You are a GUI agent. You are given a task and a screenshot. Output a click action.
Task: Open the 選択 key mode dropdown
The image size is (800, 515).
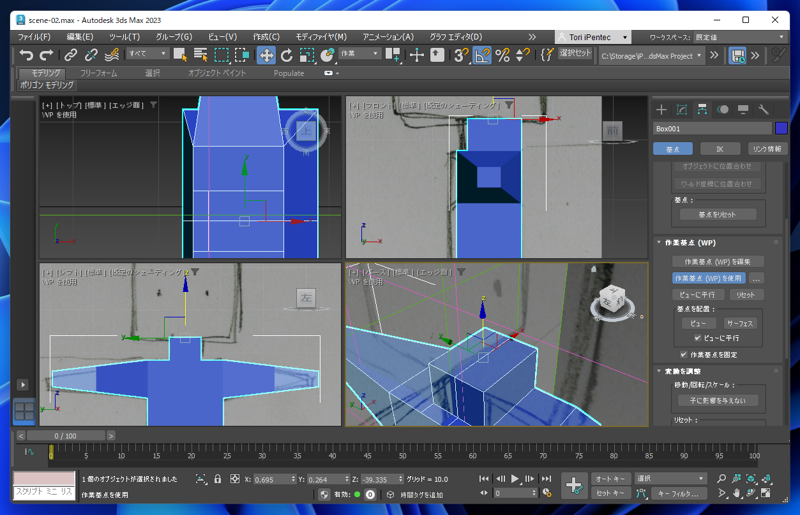coord(670,478)
